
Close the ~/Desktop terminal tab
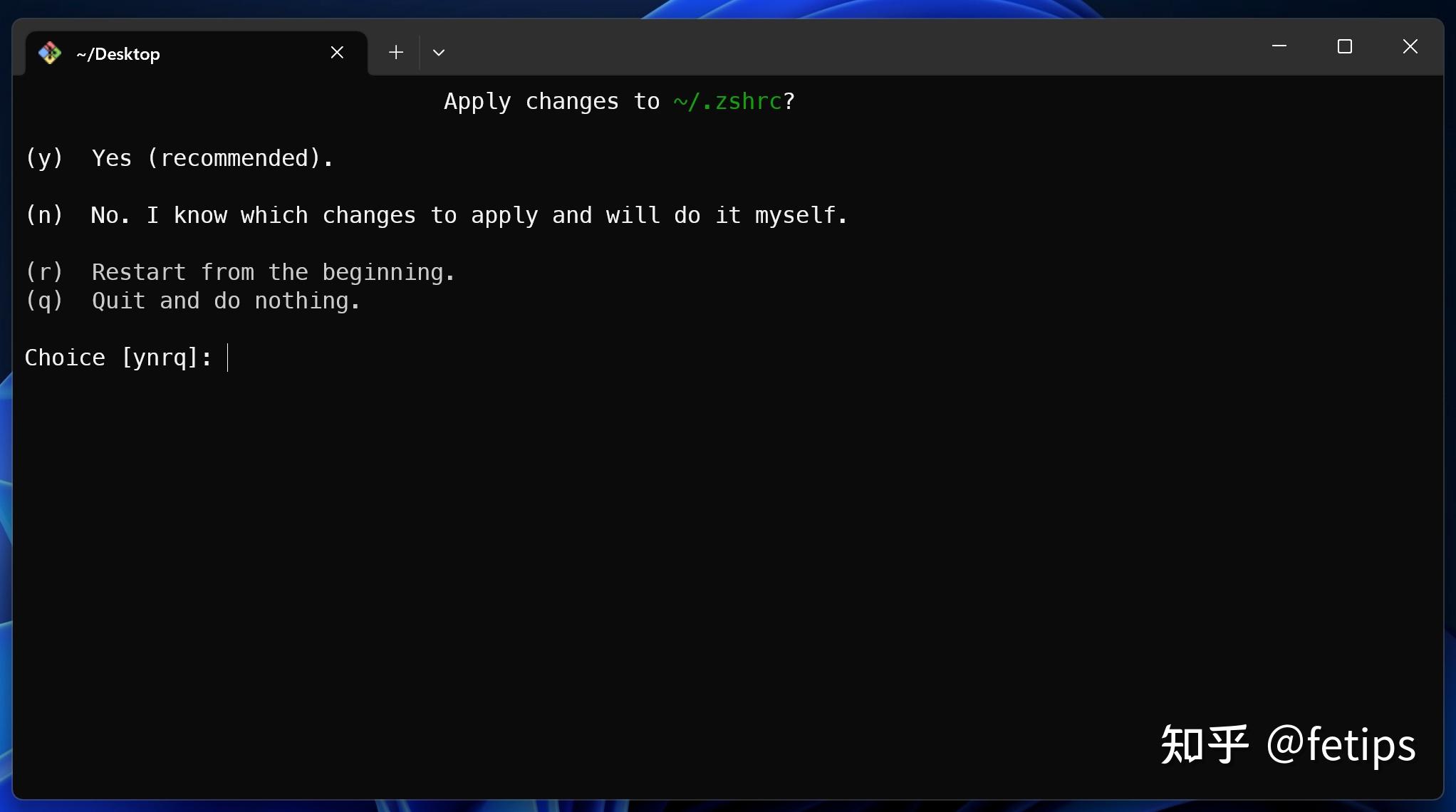point(337,53)
